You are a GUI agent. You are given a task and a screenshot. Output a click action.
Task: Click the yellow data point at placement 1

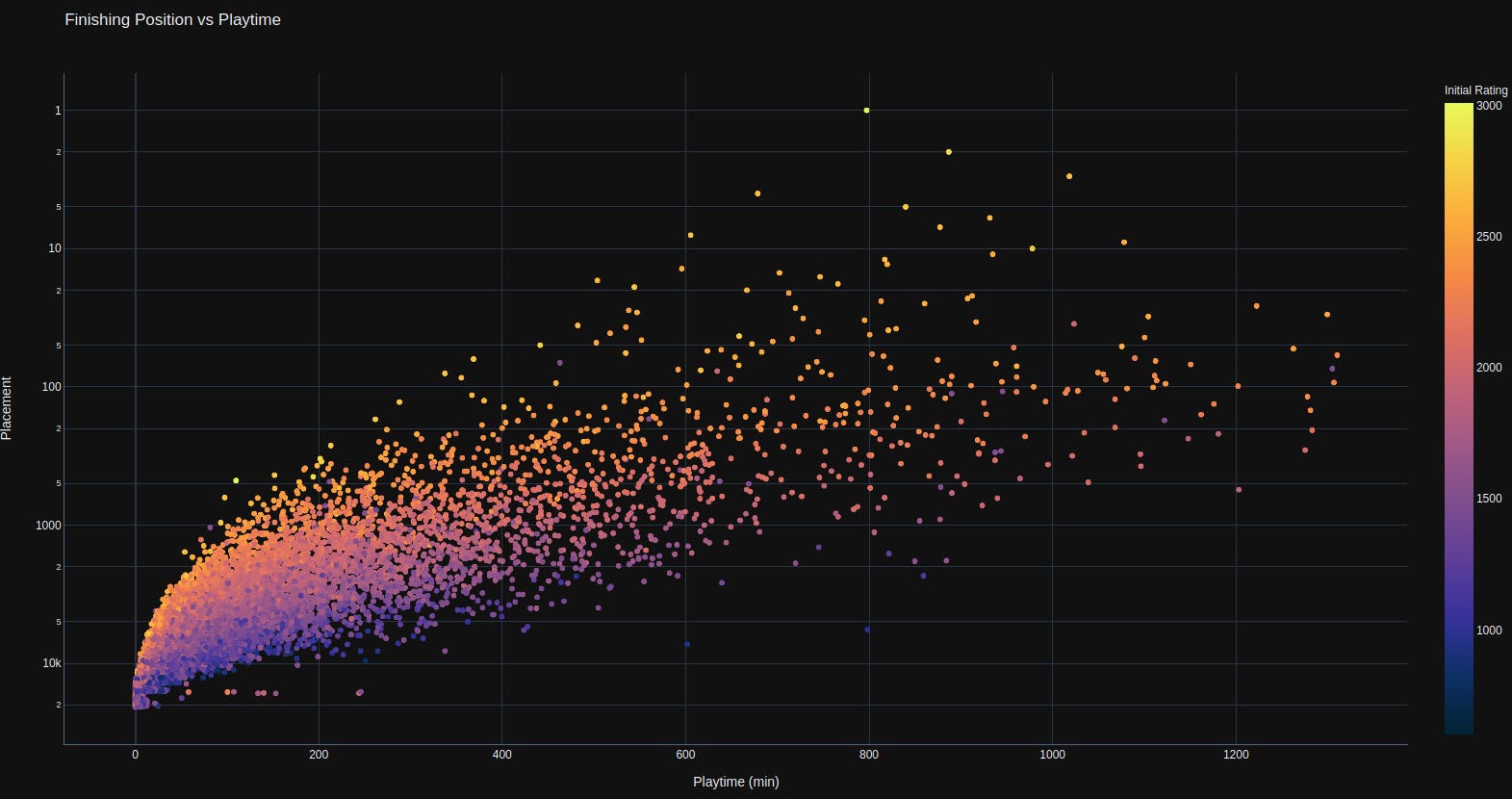click(866, 111)
